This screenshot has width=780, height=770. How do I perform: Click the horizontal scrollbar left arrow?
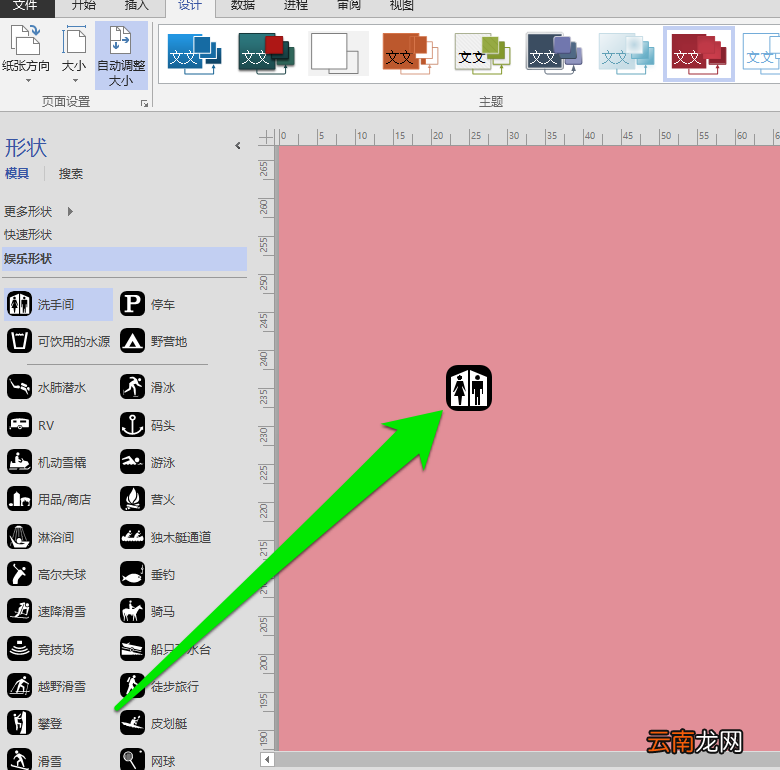click(267, 760)
